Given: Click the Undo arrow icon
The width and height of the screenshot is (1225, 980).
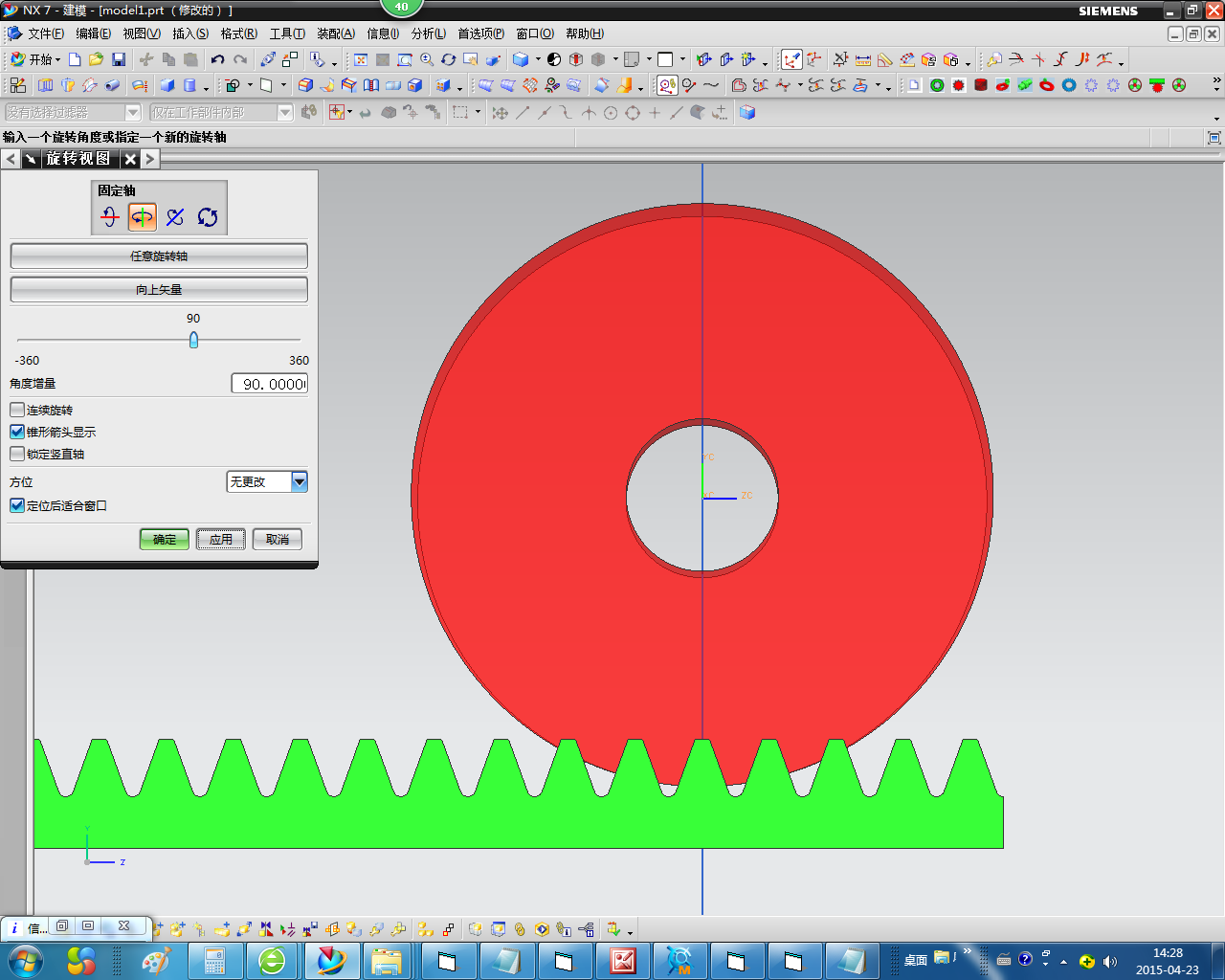Looking at the screenshot, I should tap(217, 59).
